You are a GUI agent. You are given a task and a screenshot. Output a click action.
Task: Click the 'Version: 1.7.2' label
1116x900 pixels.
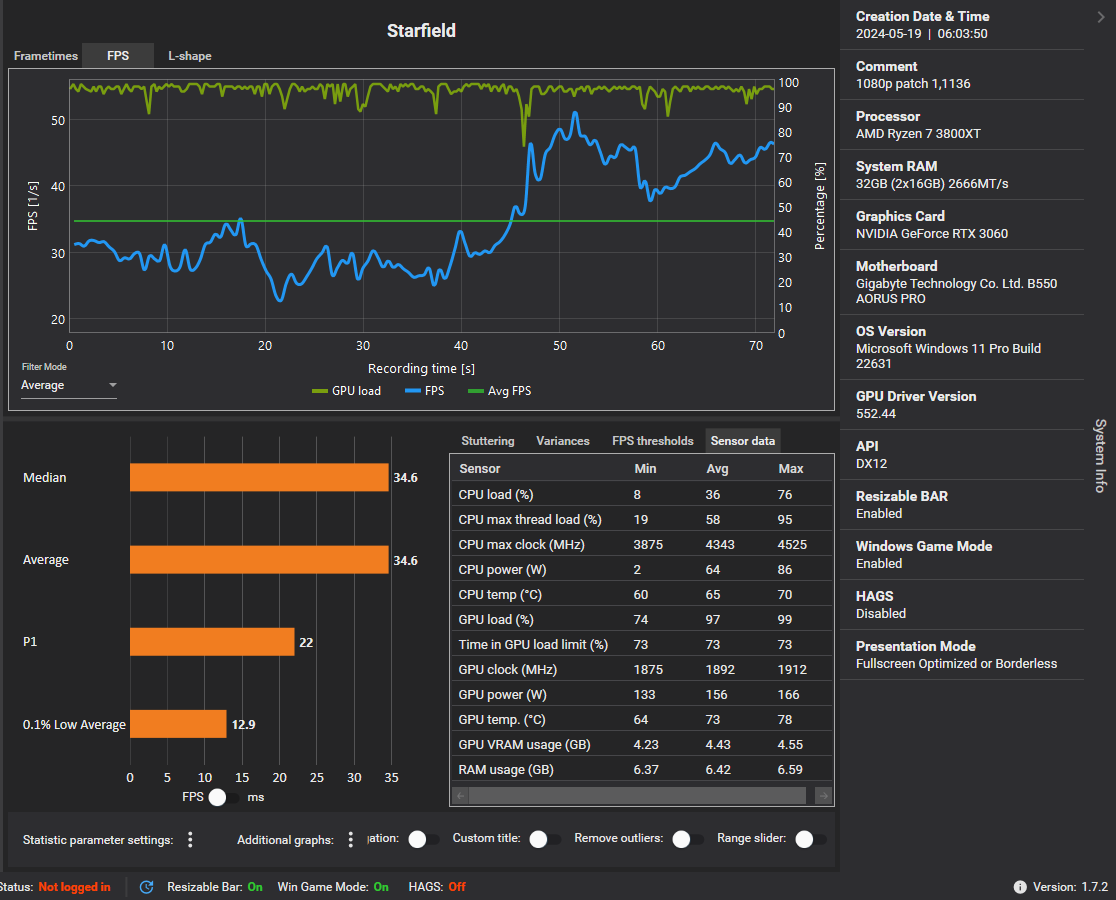point(1070,886)
